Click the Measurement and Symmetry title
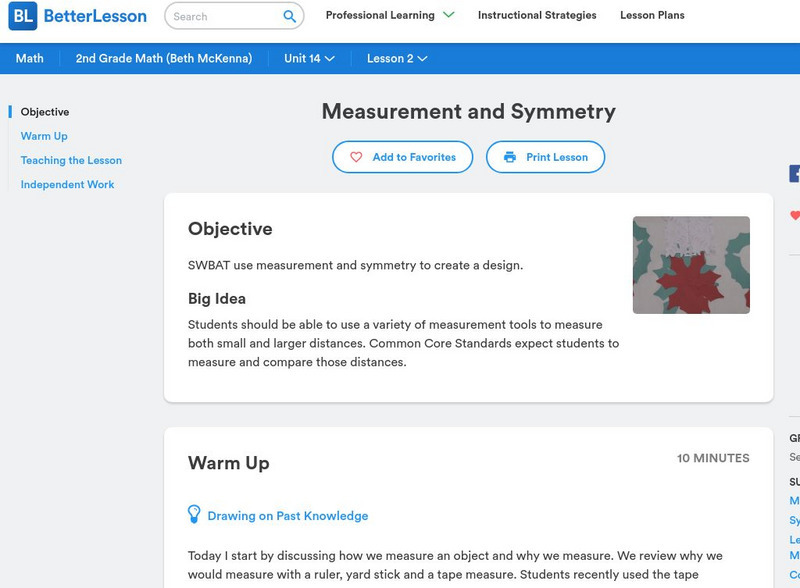Viewport: 800px width, 588px height. [469, 112]
